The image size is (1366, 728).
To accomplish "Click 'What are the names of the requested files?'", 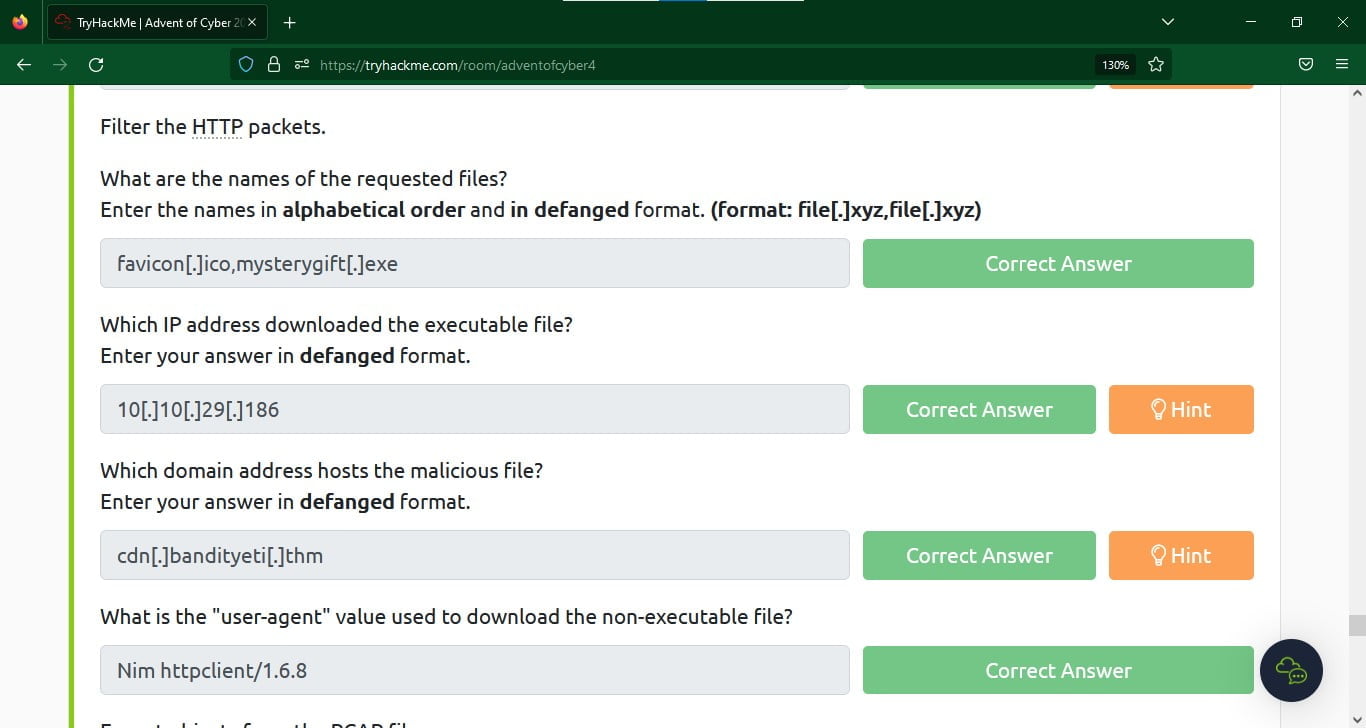I will click(x=304, y=179).
